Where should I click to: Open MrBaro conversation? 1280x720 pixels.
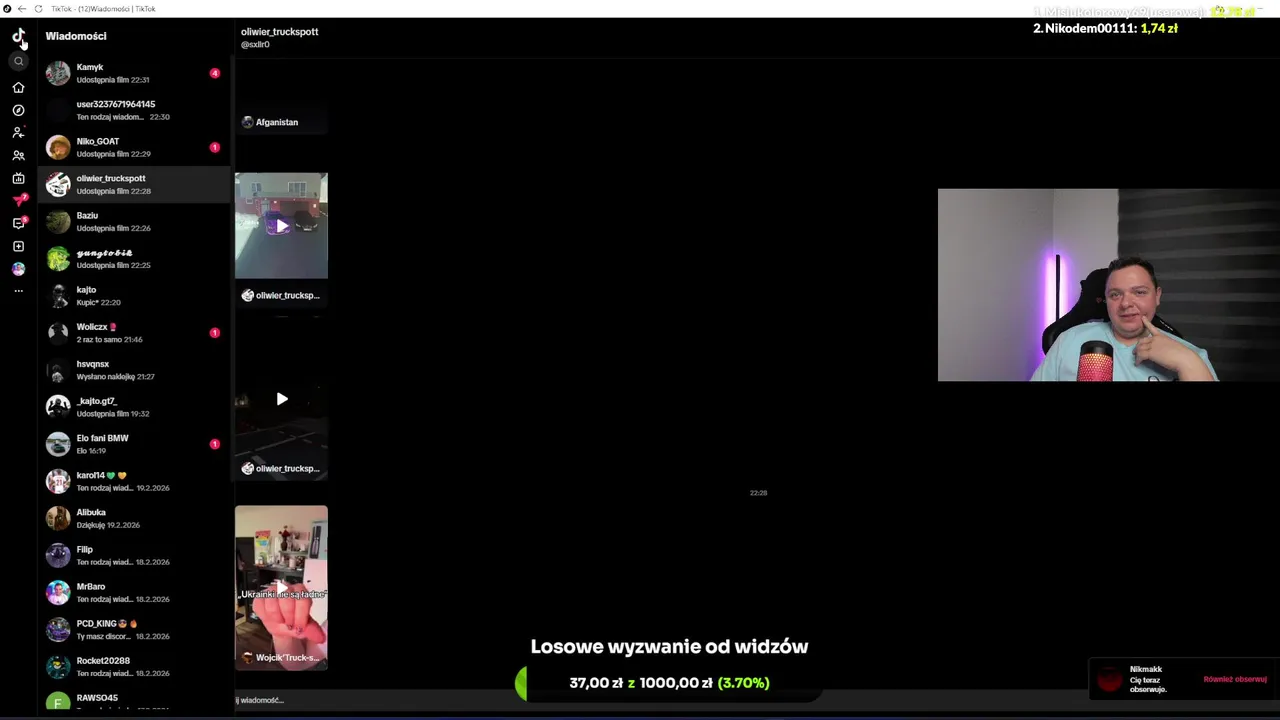coord(134,592)
